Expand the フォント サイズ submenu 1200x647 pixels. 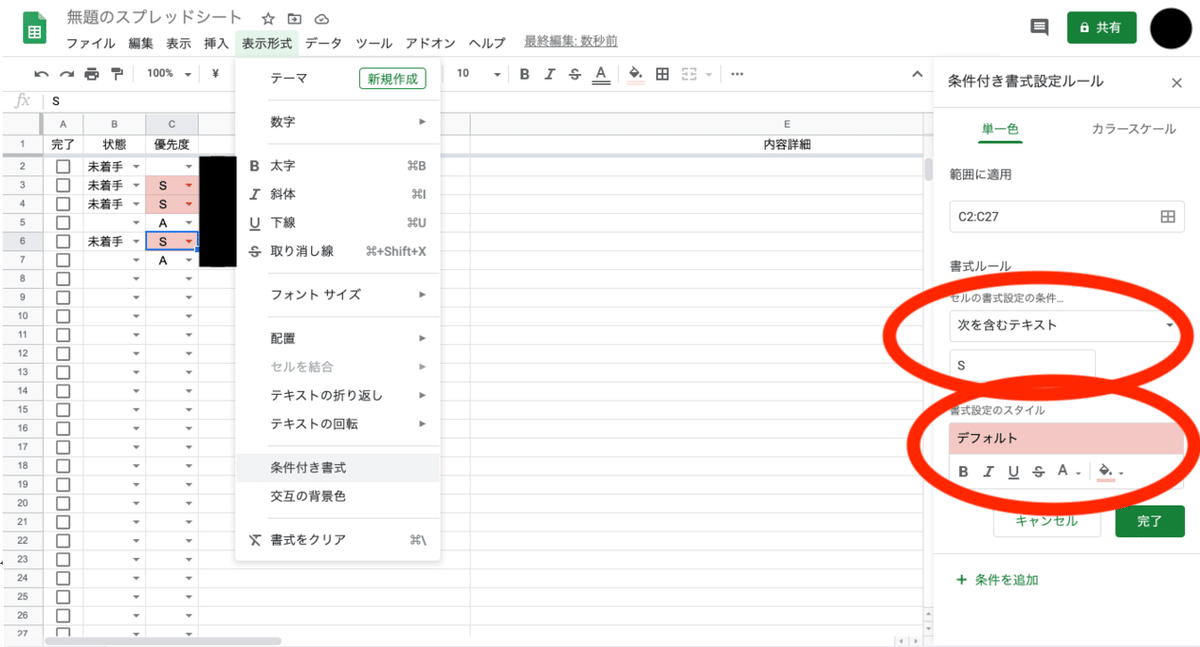(x=337, y=295)
